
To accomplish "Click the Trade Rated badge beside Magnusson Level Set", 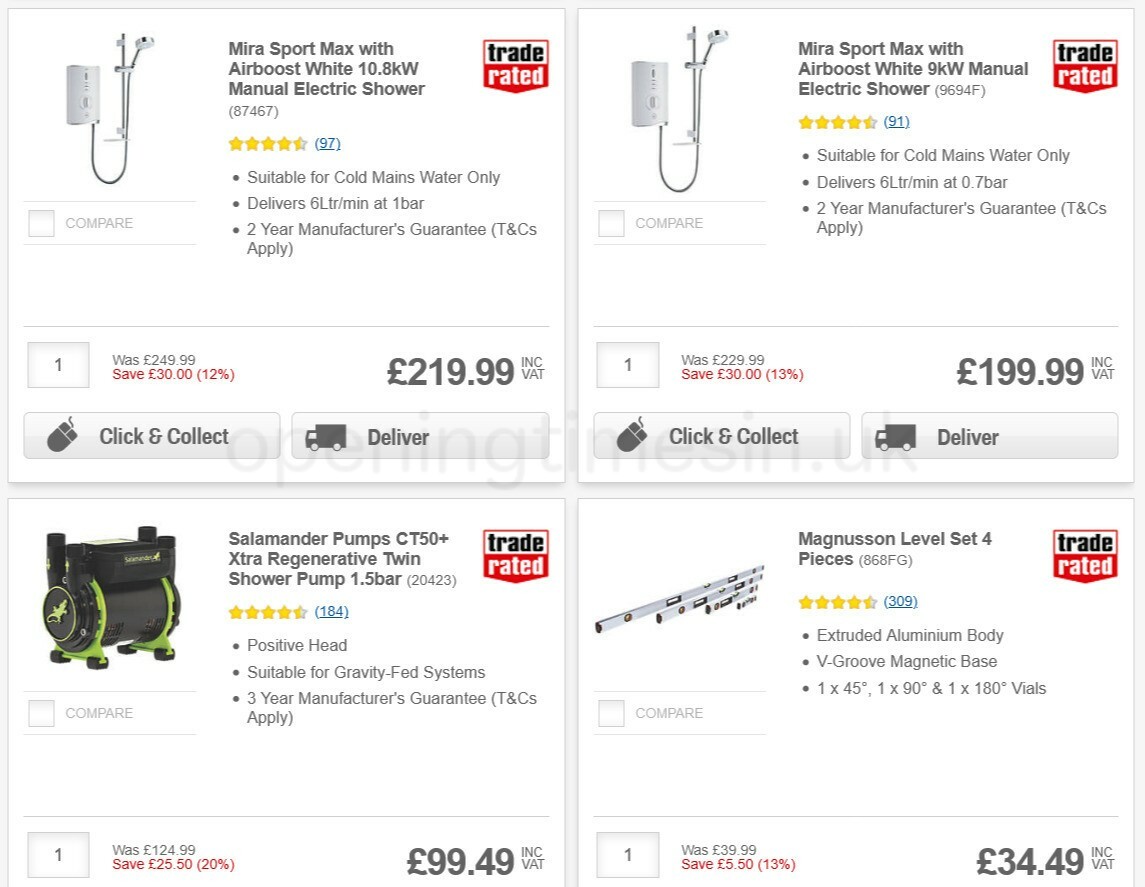I will point(1085,558).
